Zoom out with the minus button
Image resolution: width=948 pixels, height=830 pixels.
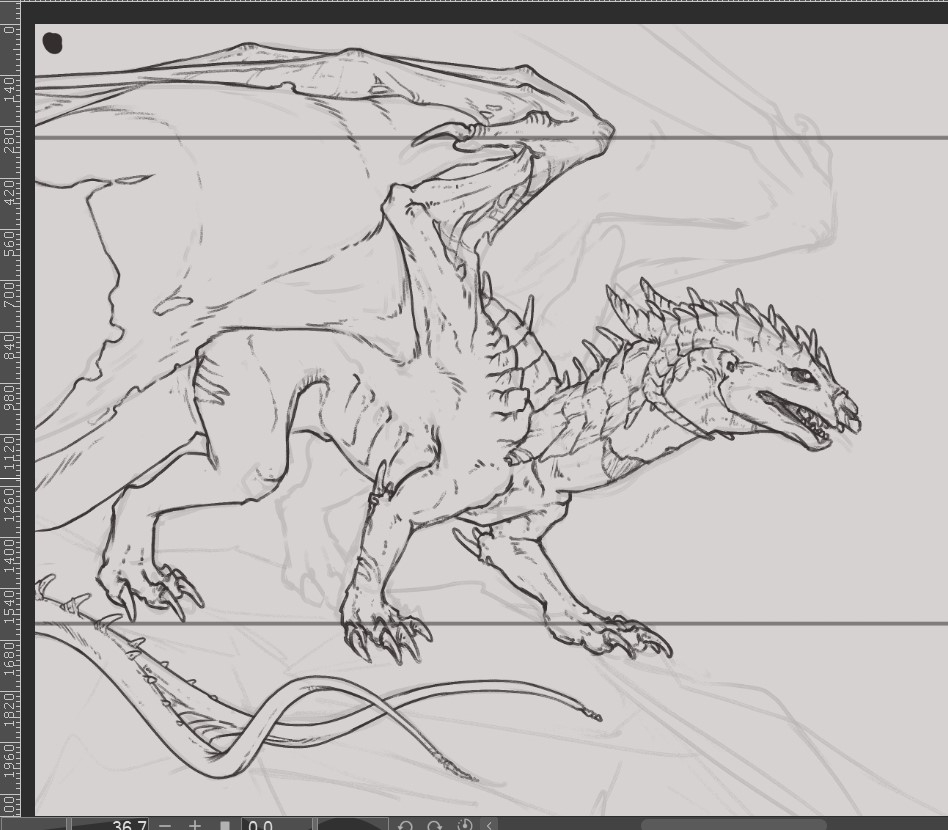coord(165,825)
